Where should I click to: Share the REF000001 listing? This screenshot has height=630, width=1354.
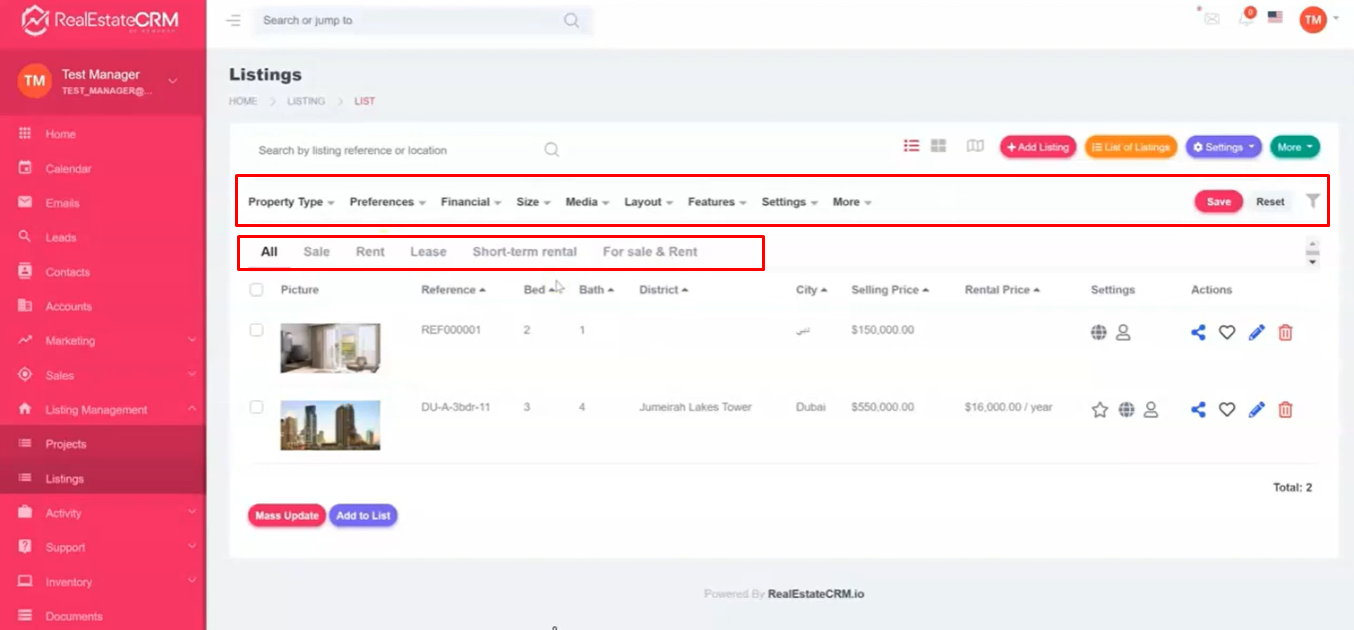coord(1198,332)
